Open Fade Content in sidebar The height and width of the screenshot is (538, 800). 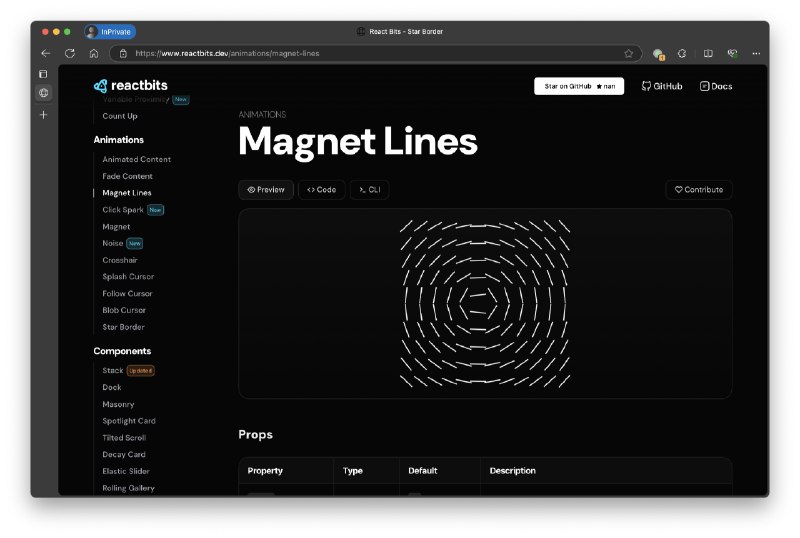click(128, 176)
